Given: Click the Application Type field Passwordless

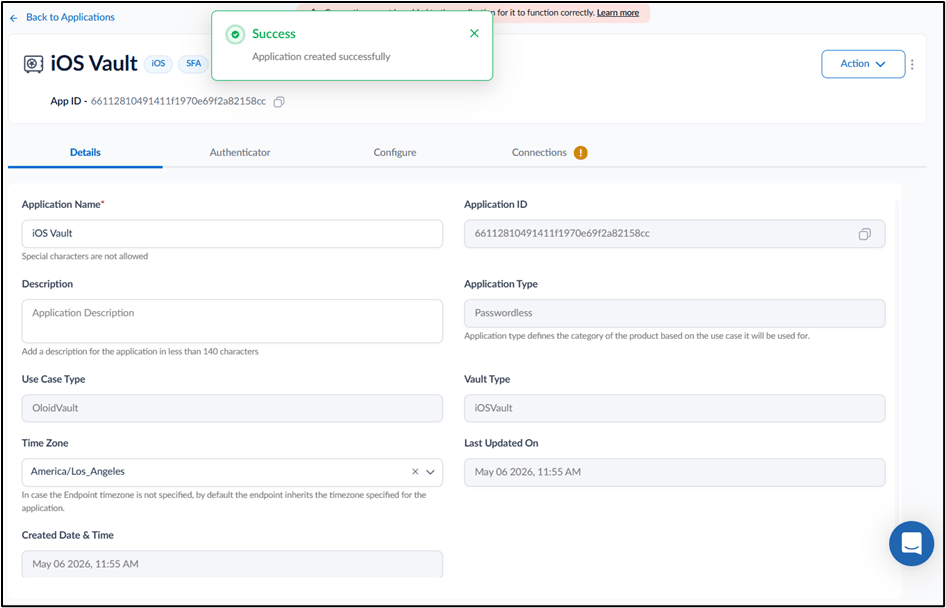Looking at the screenshot, I should pyautogui.click(x=675, y=313).
